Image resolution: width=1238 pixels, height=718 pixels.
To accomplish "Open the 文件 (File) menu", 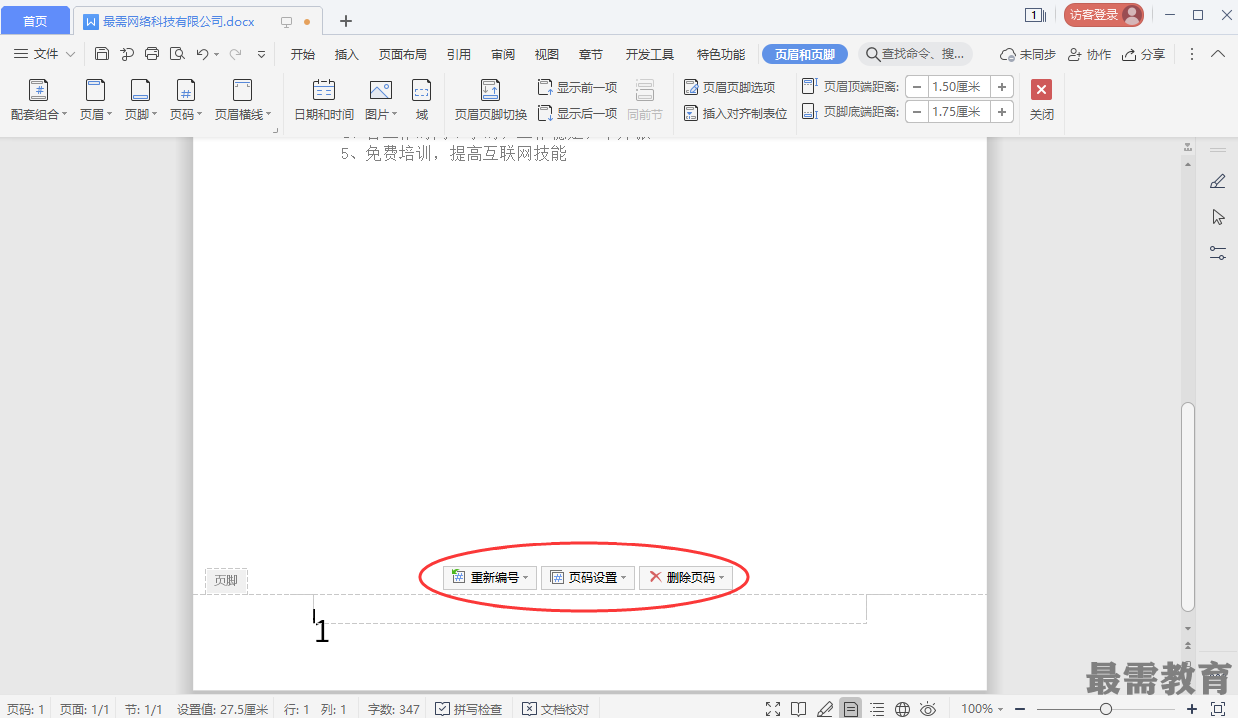I will 44,54.
